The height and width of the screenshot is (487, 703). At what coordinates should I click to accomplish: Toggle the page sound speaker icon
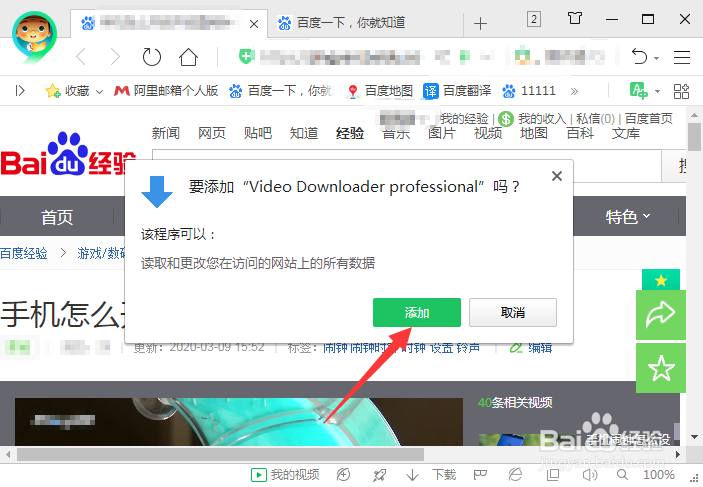pyautogui.click(x=590, y=474)
